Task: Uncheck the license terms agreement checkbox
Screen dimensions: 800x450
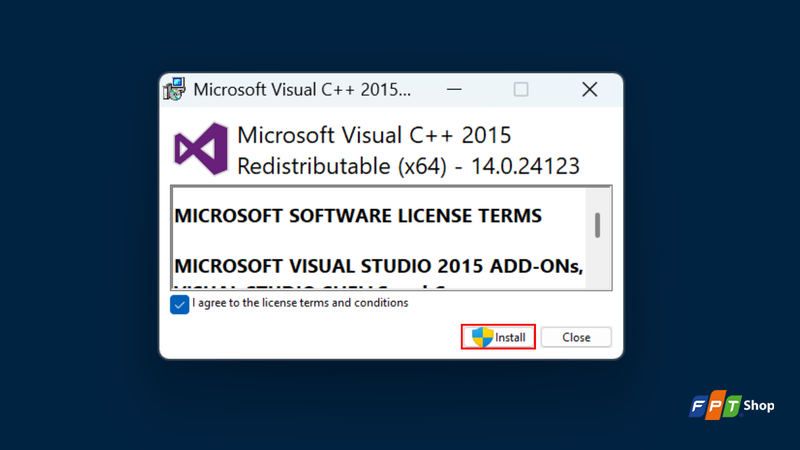Action: coord(180,305)
